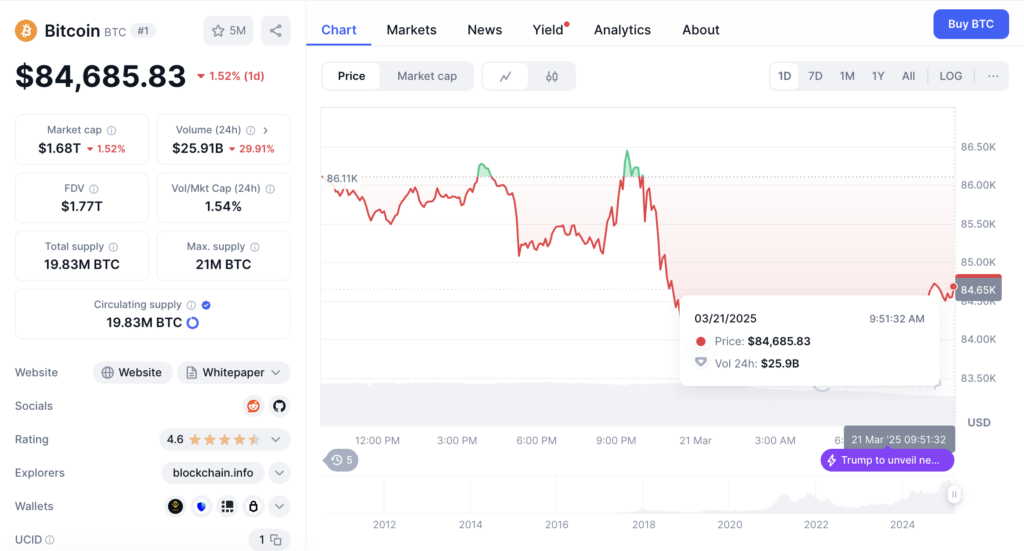1024x551 pixels.
Task: Show info for Max. supply
Action: 255,247
